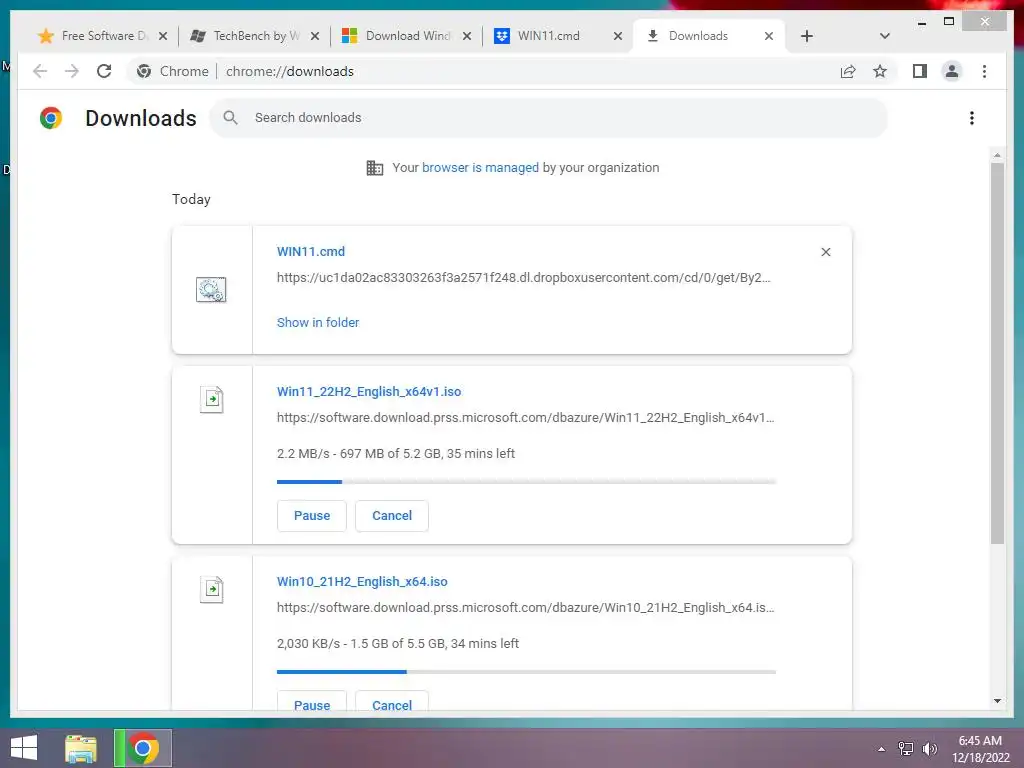Close the WIN11.cmd Dropbox tab
Image resolution: width=1024 pixels, height=768 pixels.
click(x=618, y=36)
